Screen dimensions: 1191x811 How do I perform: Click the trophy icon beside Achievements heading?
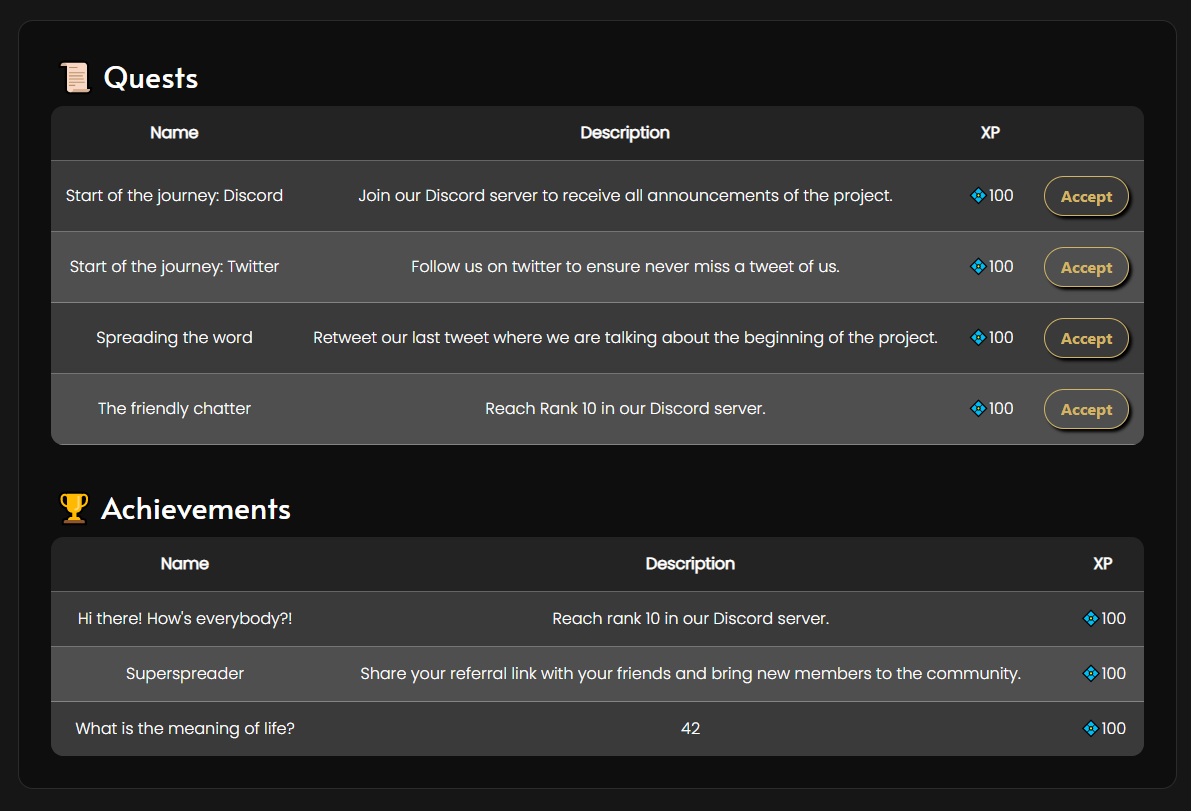coord(72,508)
